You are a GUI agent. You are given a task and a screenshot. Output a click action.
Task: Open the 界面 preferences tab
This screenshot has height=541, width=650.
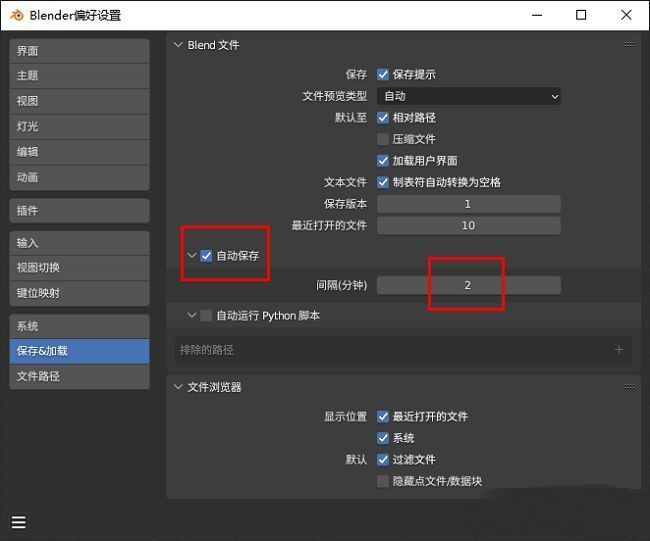(x=79, y=51)
